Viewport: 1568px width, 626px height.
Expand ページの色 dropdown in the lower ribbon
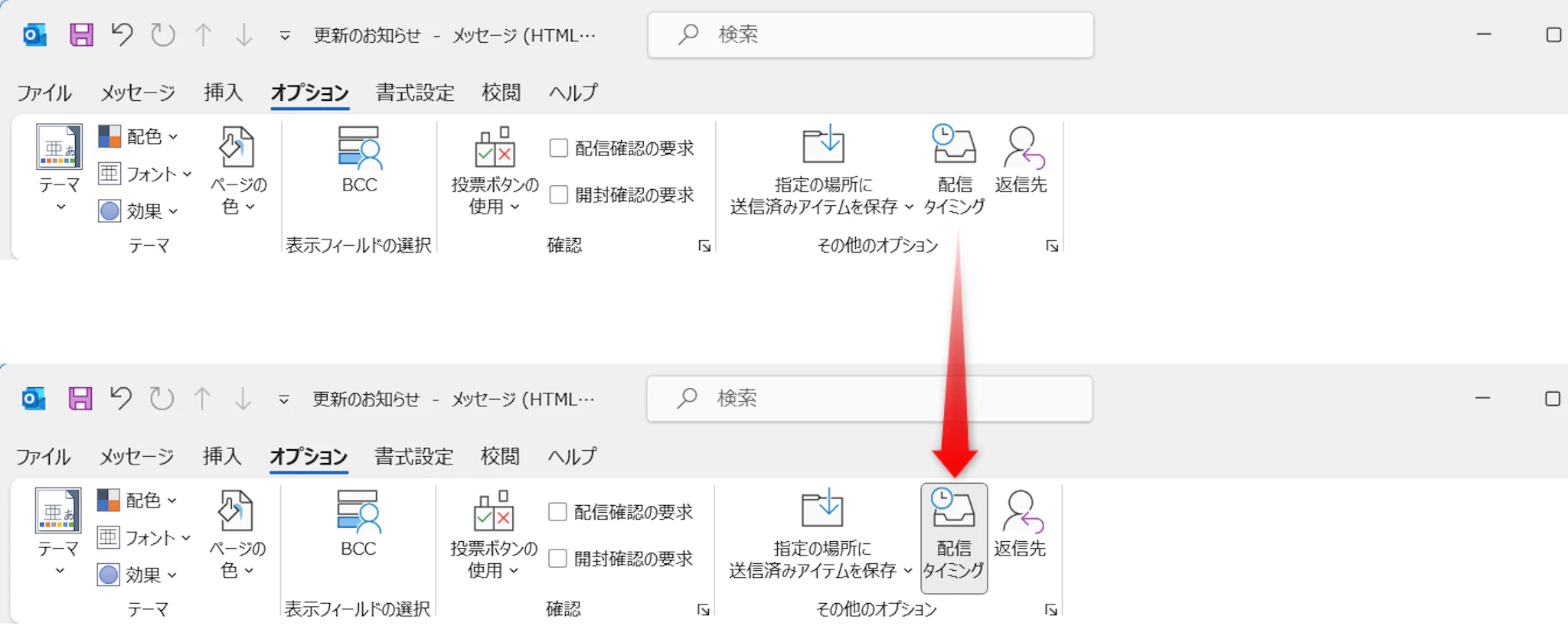tap(237, 535)
